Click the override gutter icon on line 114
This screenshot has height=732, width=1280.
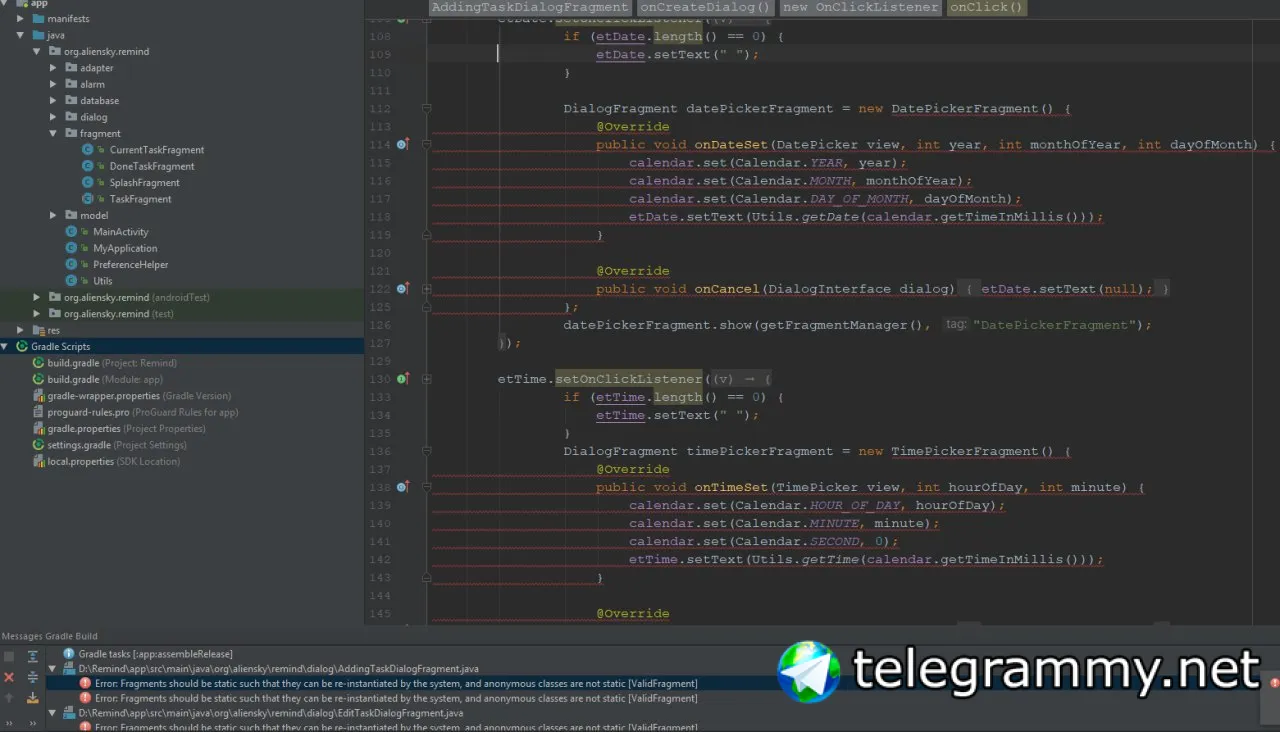pos(402,145)
